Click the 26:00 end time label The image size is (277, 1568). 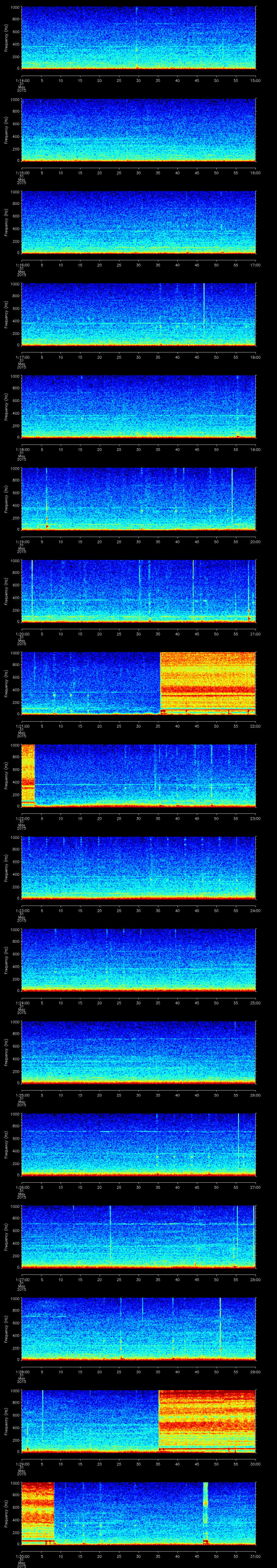point(255,1095)
